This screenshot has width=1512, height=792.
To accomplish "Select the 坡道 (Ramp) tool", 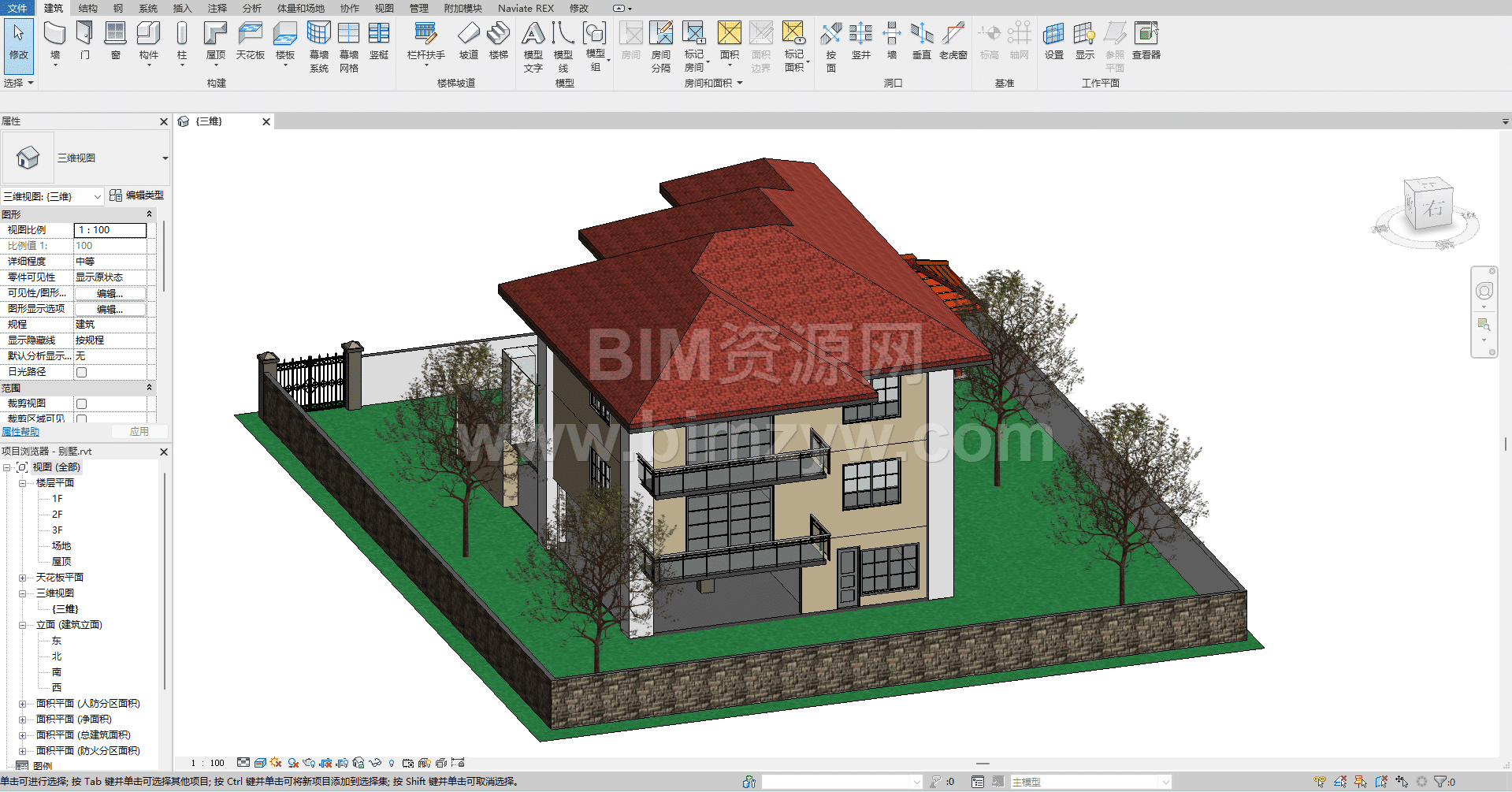I will [469, 41].
